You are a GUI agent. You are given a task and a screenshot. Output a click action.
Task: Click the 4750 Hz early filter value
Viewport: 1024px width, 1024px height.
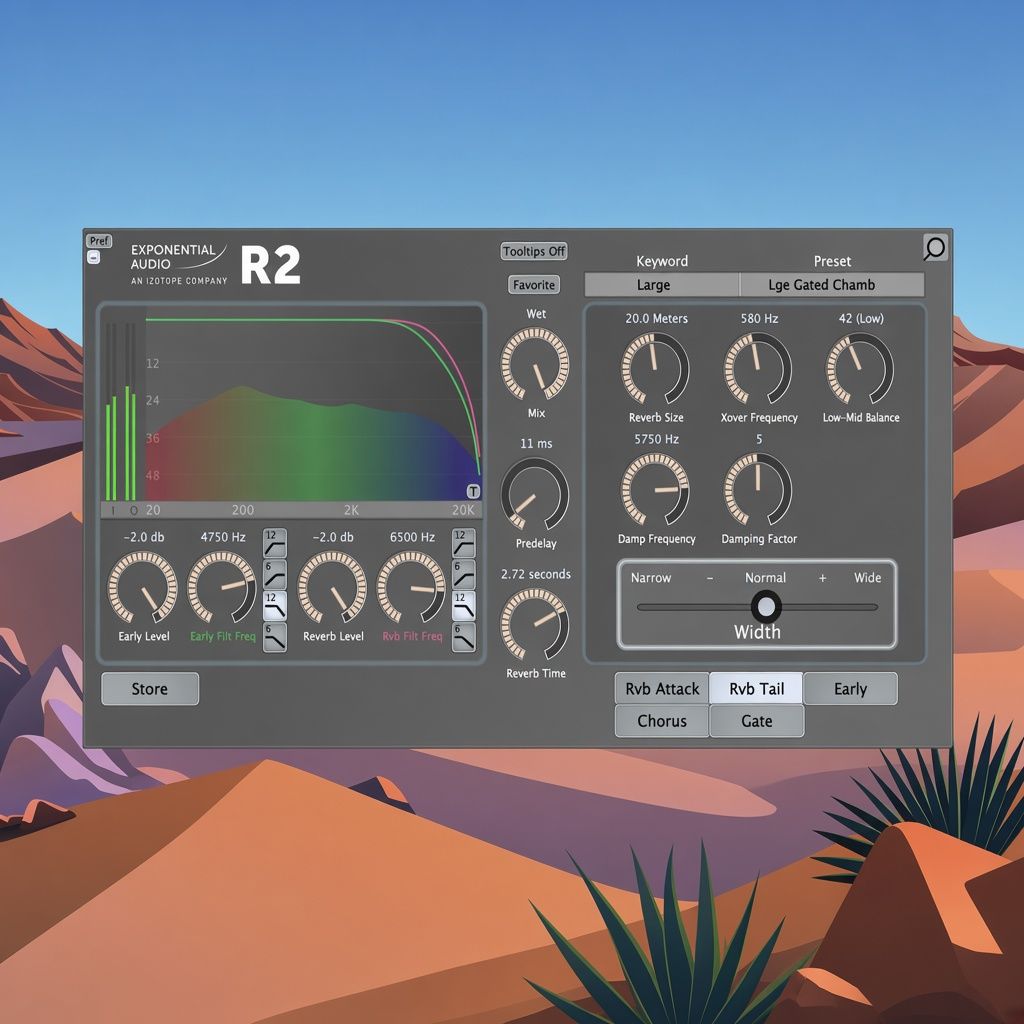point(223,537)
